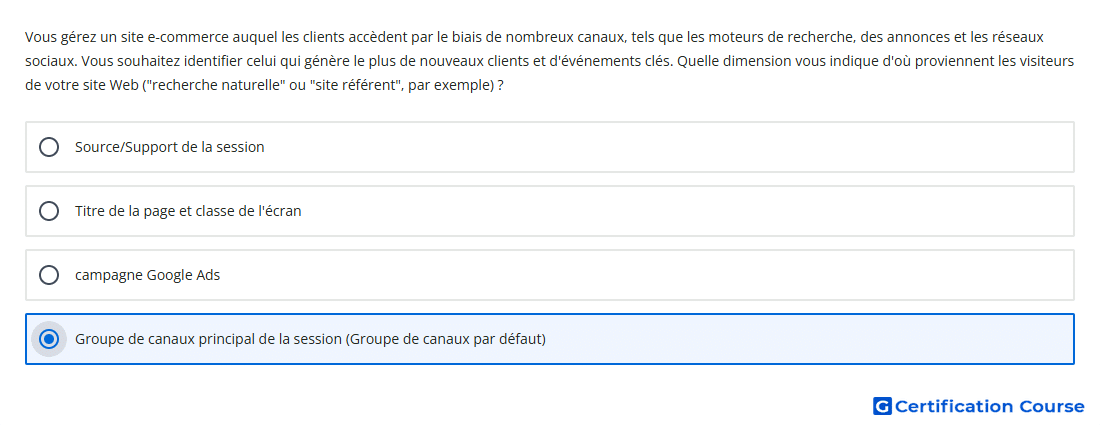1100x425 pixels.
Task: Click the "Source/Support de la session" label text
Action: (170, 147)
